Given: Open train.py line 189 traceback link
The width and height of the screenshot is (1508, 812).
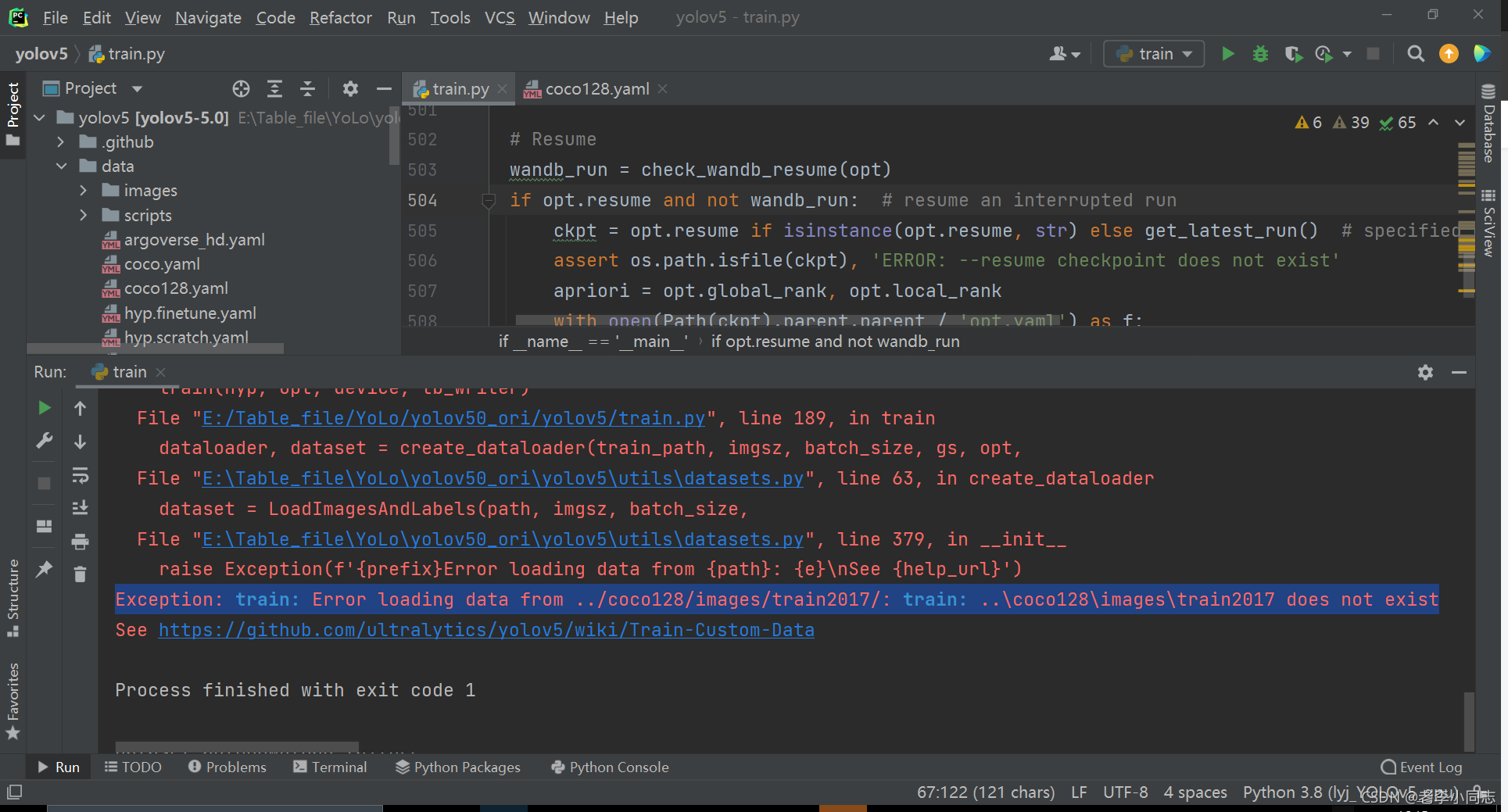Looking at the screenshot, I should pyautogui.click(x=453, y=418).
